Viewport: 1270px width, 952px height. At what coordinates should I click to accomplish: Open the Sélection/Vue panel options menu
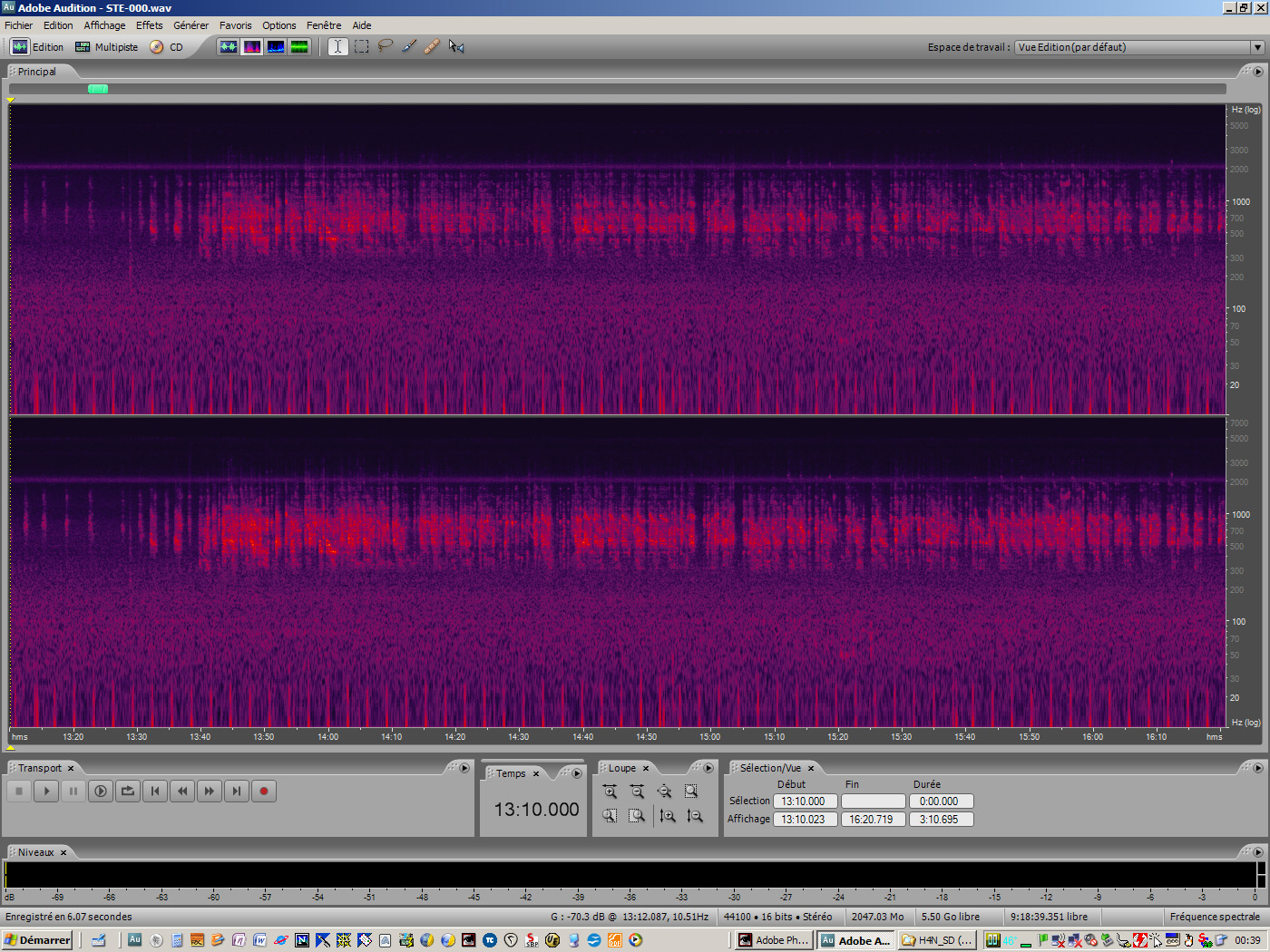pos(1257,768)
